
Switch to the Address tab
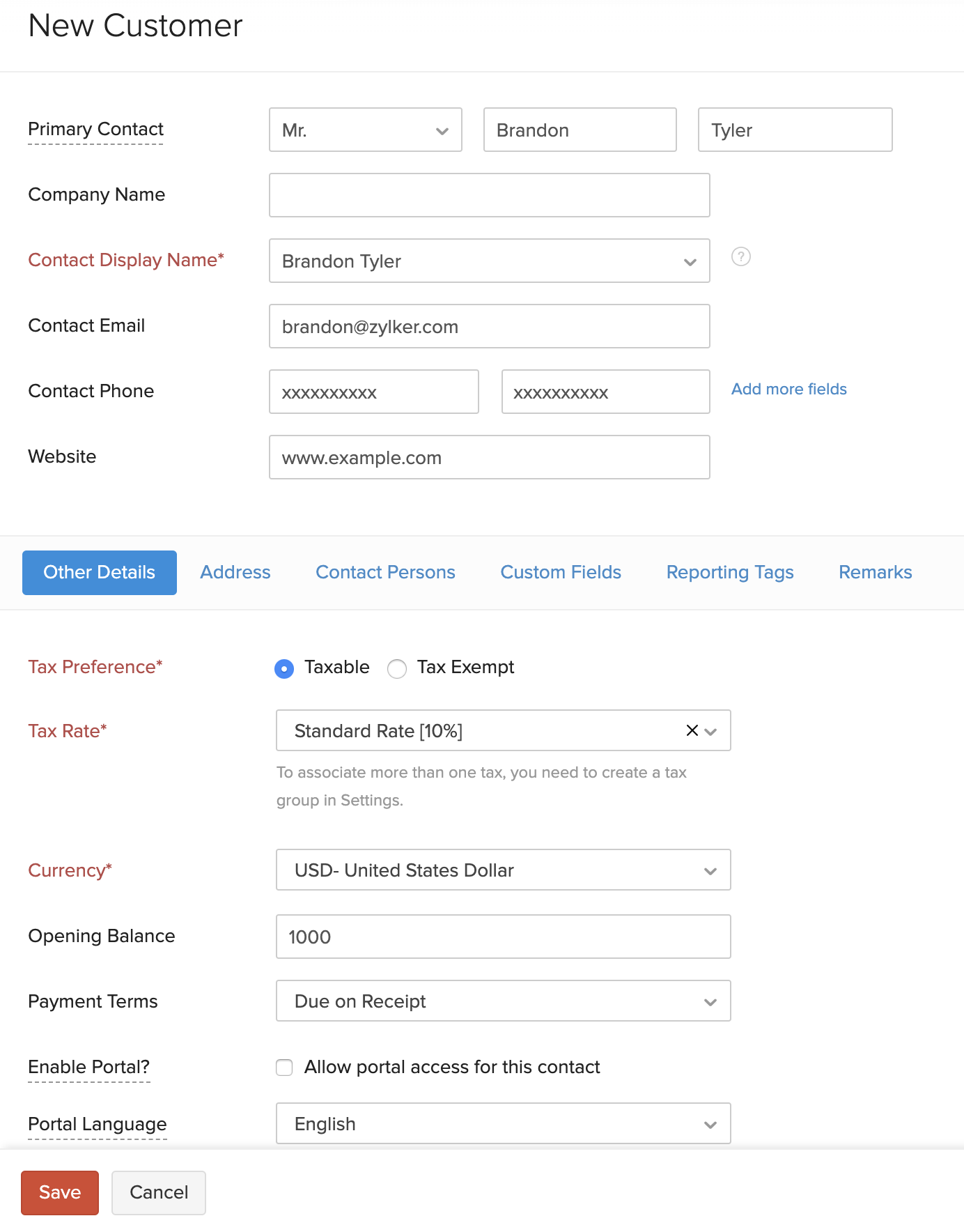click(235, 573)
